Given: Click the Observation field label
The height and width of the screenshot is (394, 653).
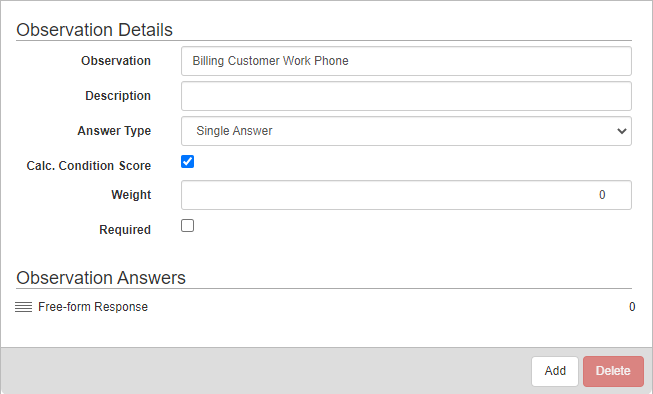Looking at the screenshot, I should pos(116,61).
